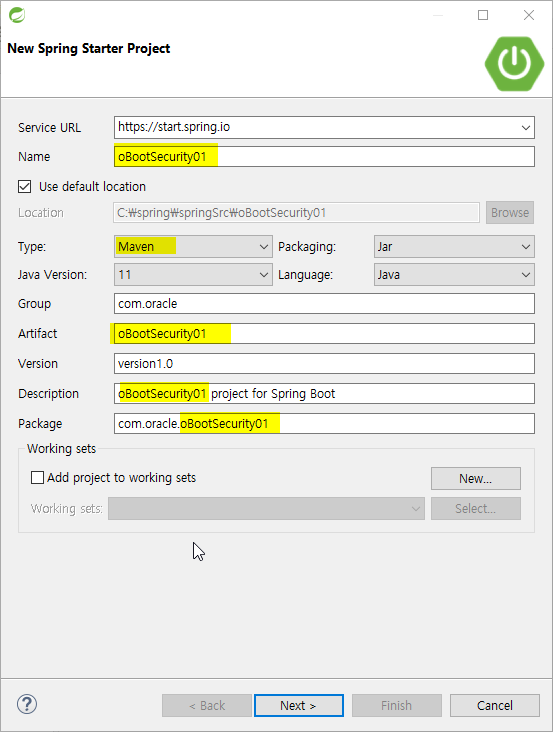Open the Packaging dropdown showing Jar
553x732 pixels.
(x=454, y=246)
